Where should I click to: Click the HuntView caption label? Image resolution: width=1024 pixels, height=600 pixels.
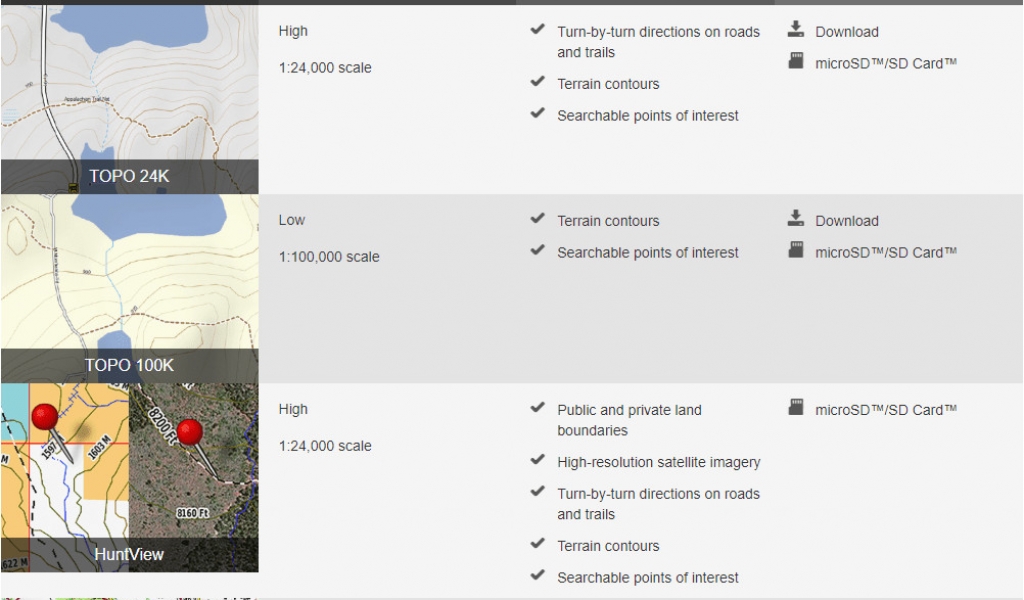(129, 554)
